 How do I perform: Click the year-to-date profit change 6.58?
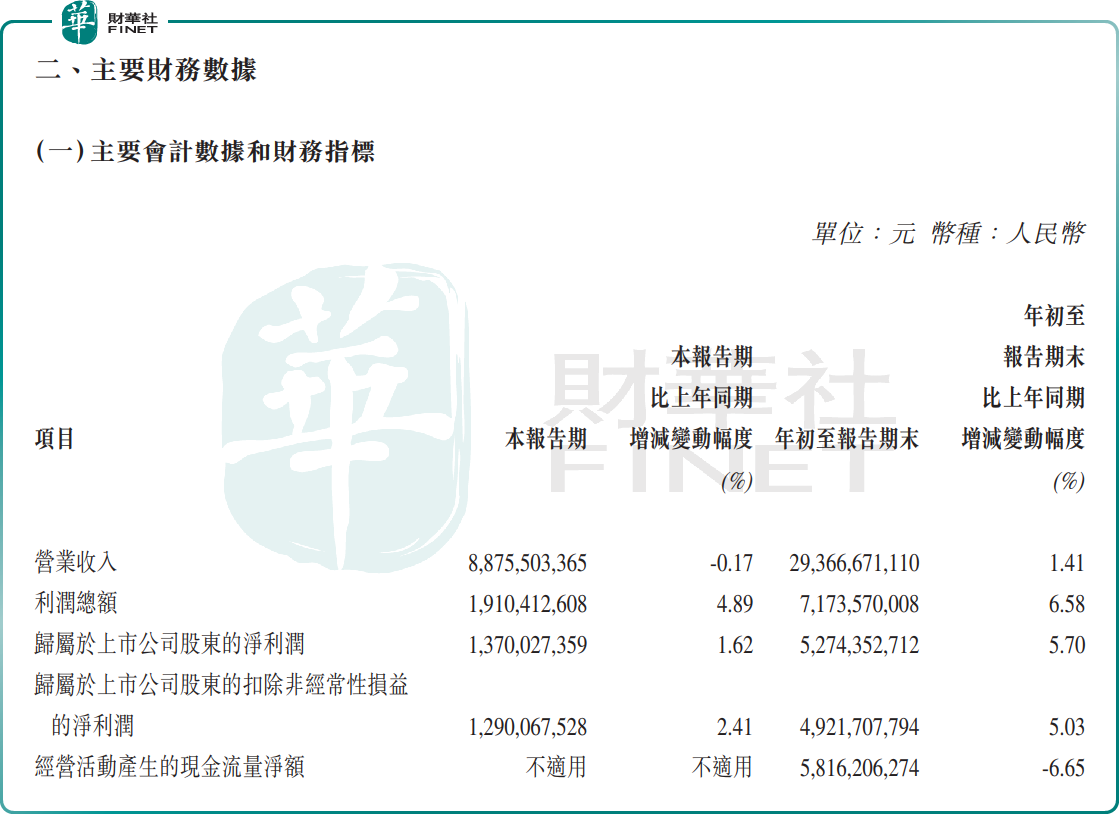(x=1067, y=604)
